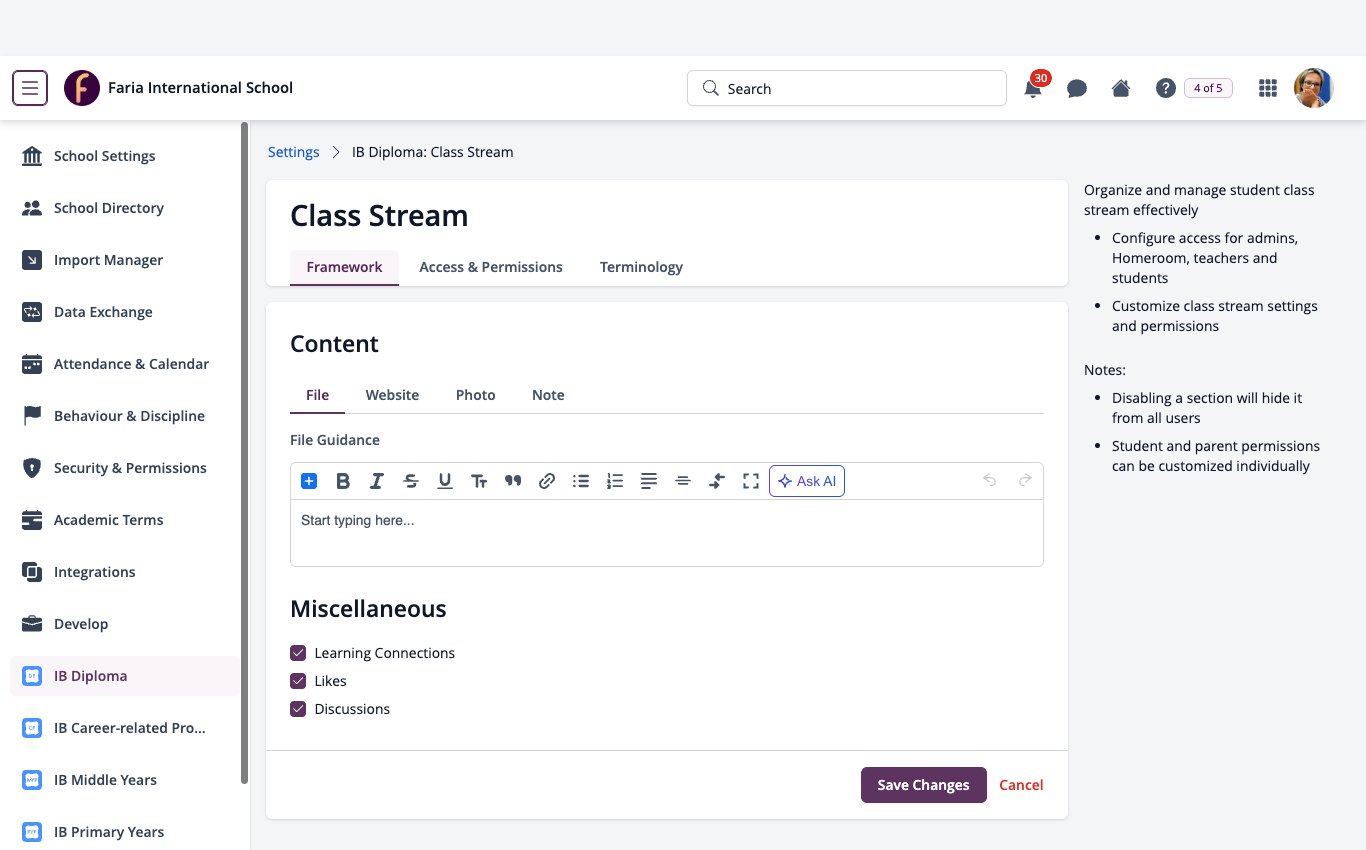Viewport: 1366px width, 850px height.
Task: Click the arrows icon before fullscreen
Action: 717,481
